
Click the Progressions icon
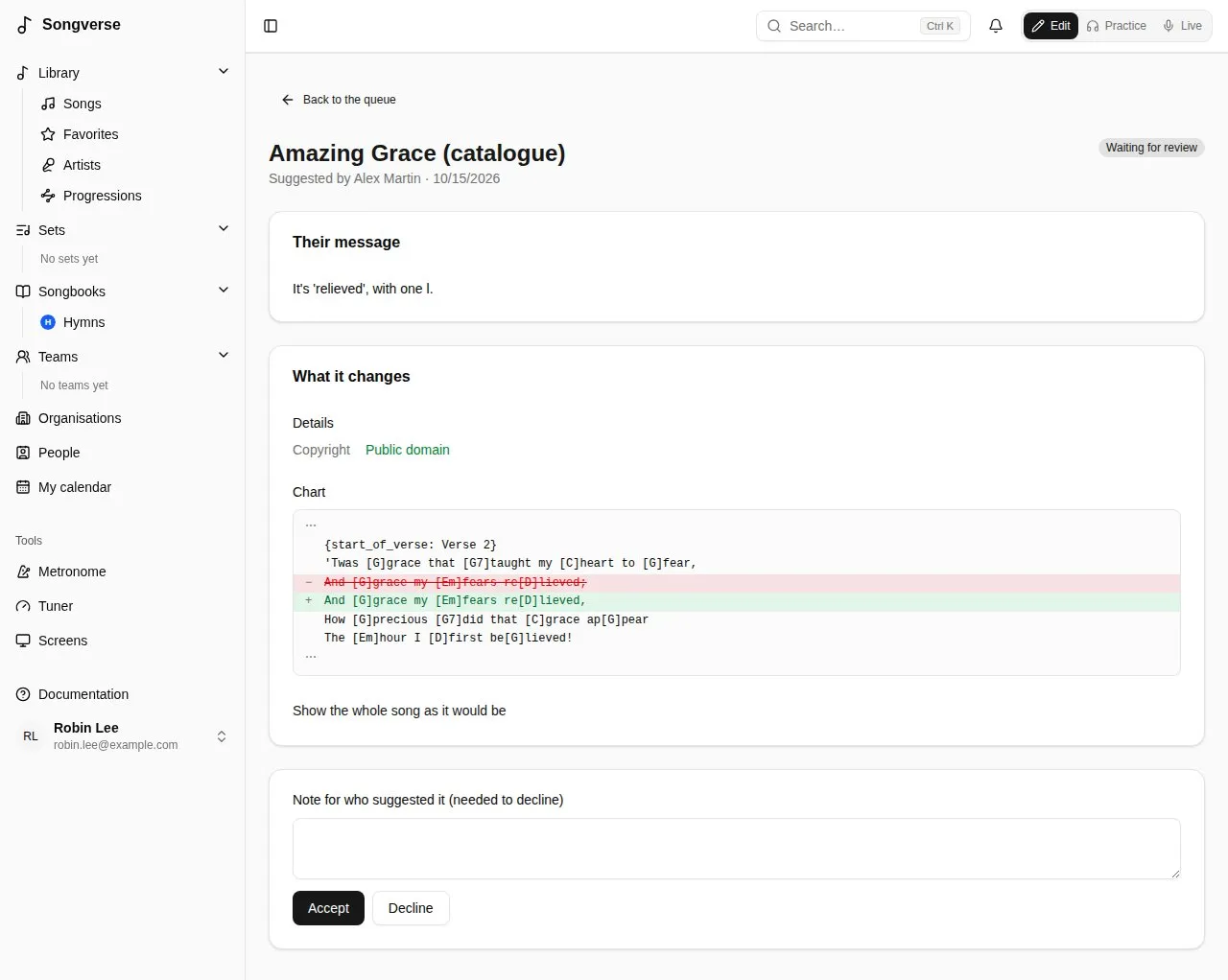click(48, 196)
